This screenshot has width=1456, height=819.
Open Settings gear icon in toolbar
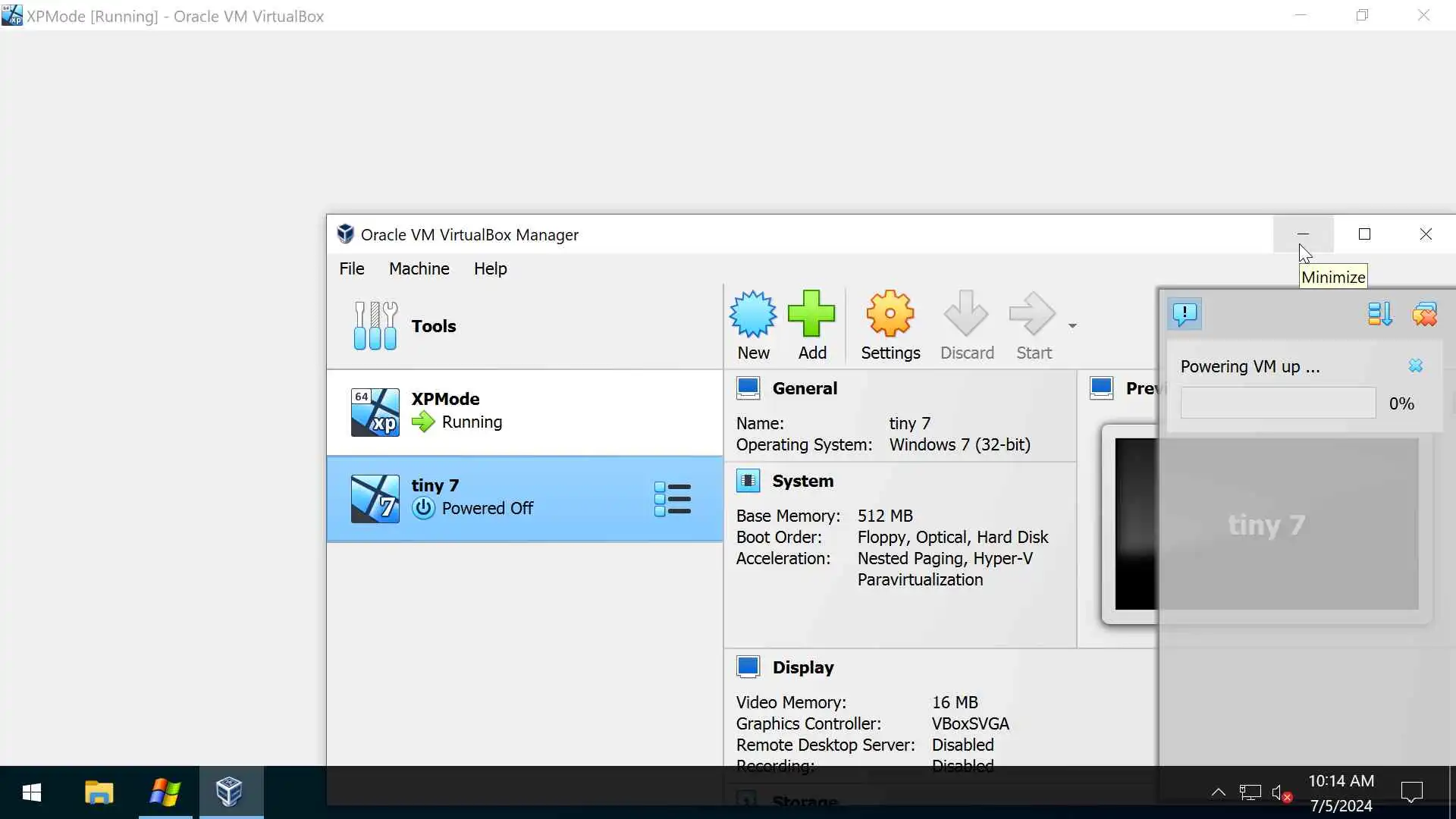890,314
